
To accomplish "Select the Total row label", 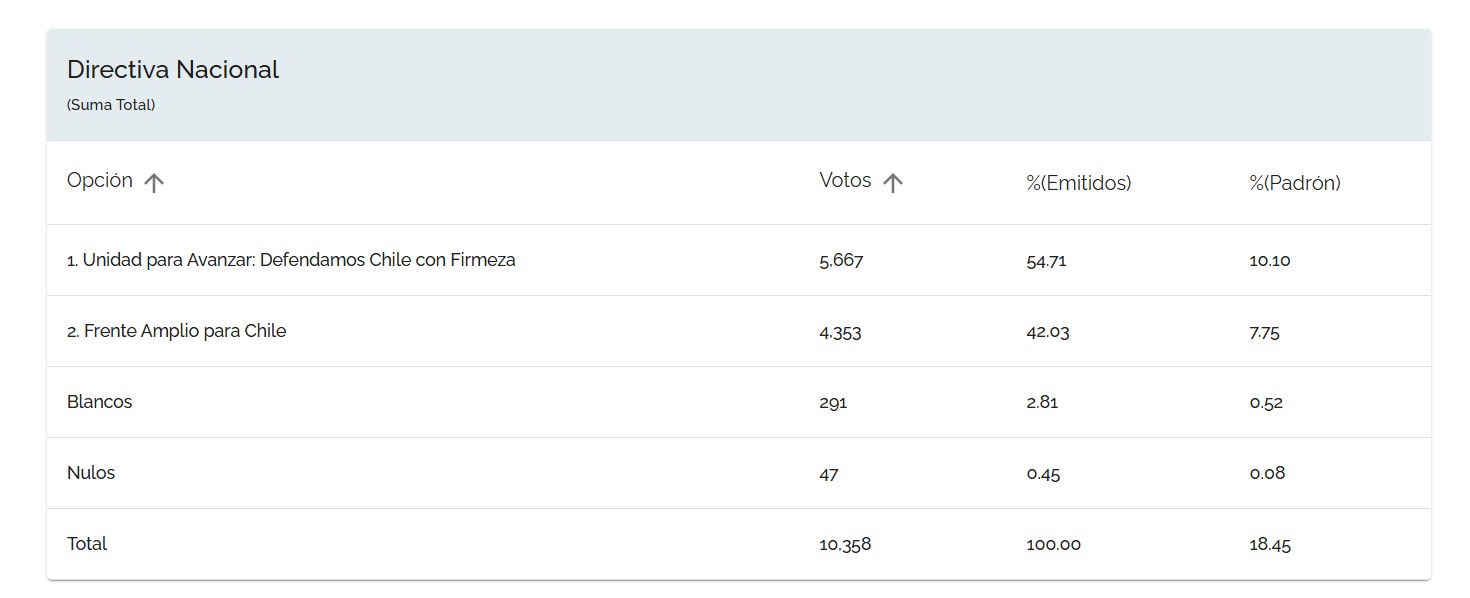I will pos(87,544).
